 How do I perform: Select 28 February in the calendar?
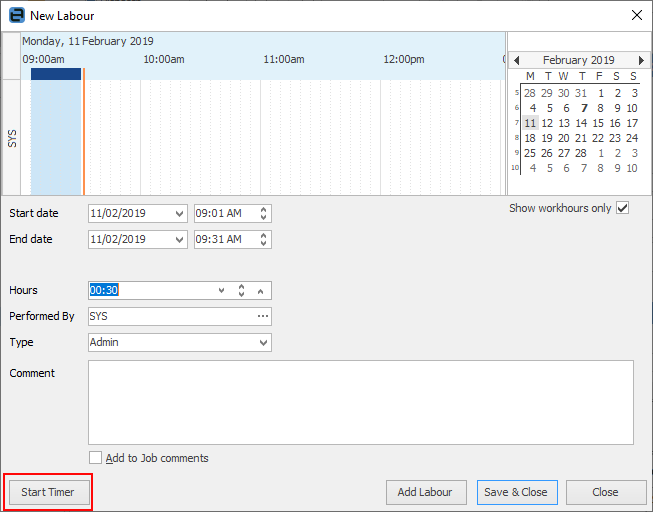581,153
